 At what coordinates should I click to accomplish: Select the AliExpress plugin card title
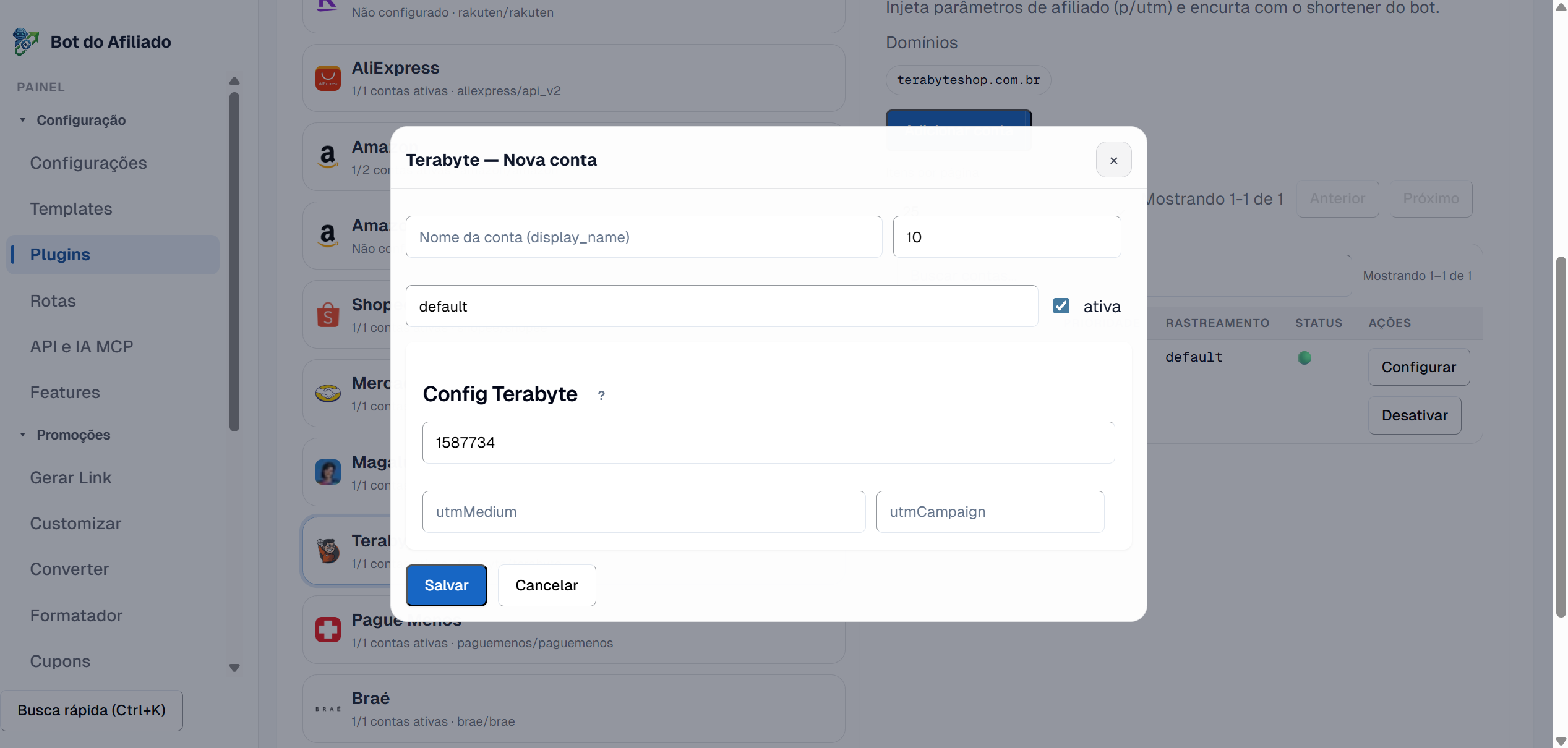[x=395, y=68]
